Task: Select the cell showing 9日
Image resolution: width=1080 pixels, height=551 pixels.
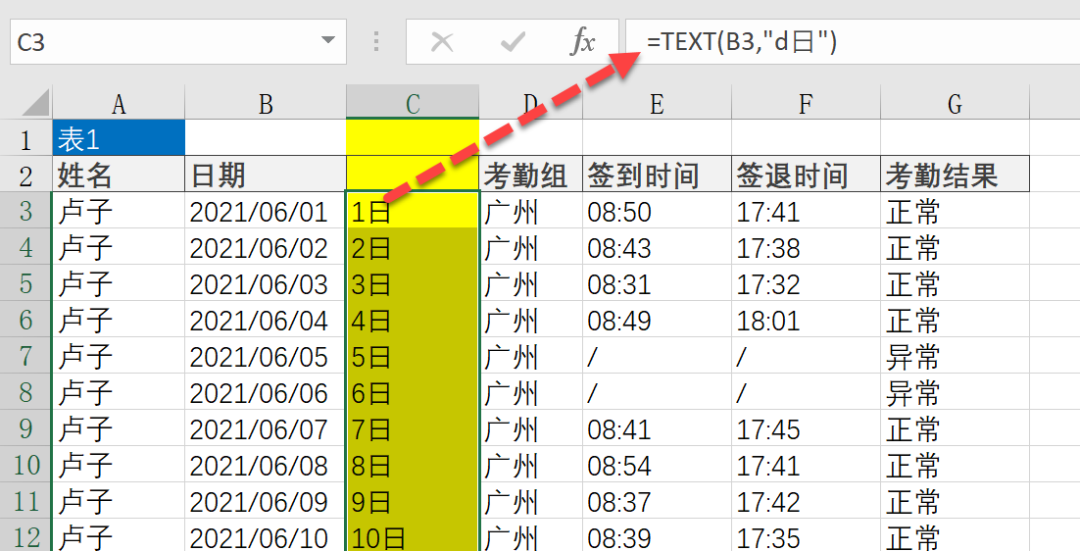Action: click(x=413, y=501)
